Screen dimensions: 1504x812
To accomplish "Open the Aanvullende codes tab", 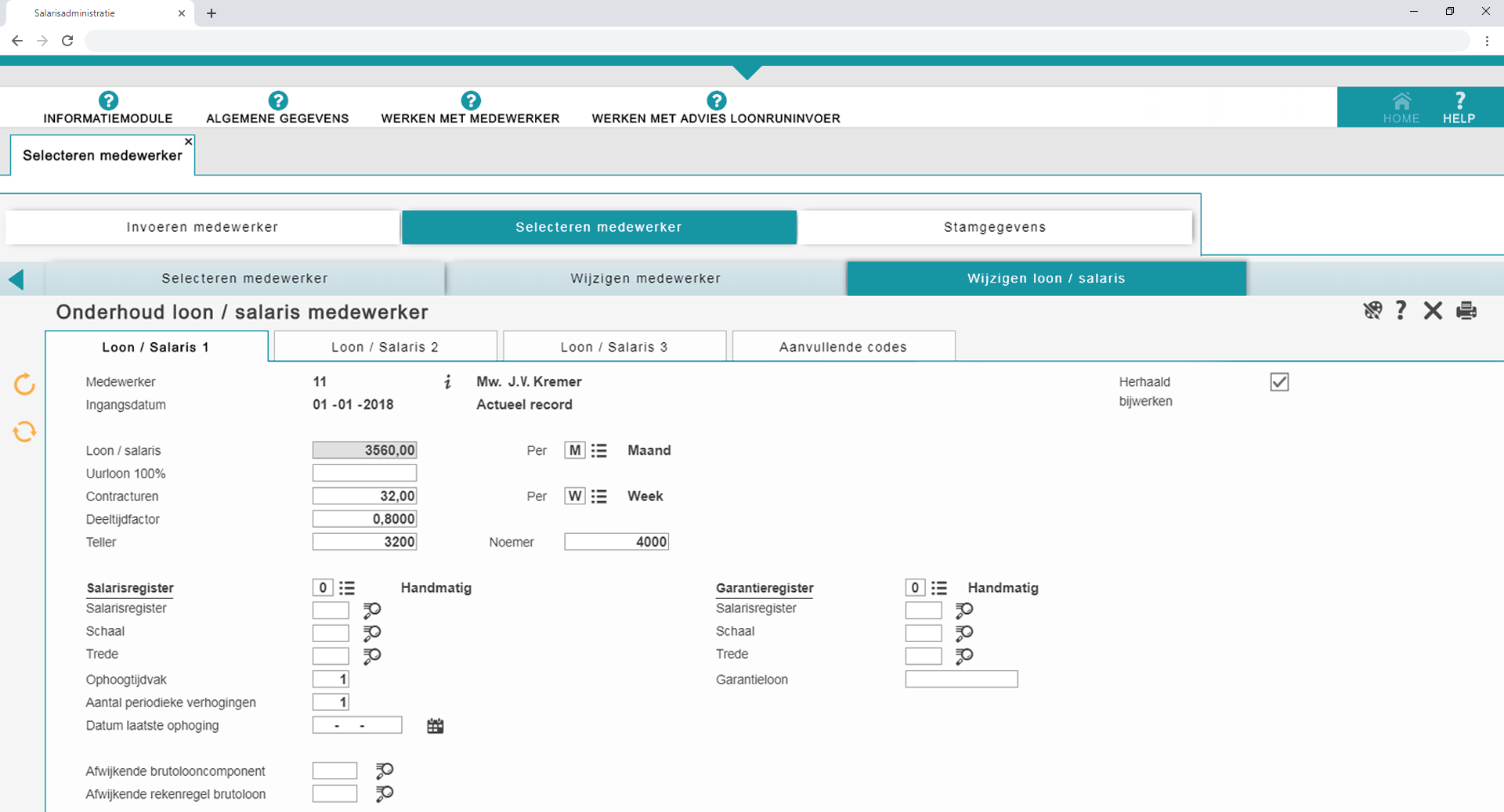I will 843,346.
